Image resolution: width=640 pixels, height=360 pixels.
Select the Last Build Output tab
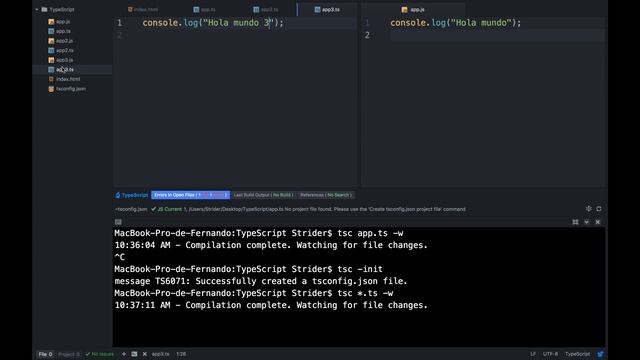[x=263, y=195]
